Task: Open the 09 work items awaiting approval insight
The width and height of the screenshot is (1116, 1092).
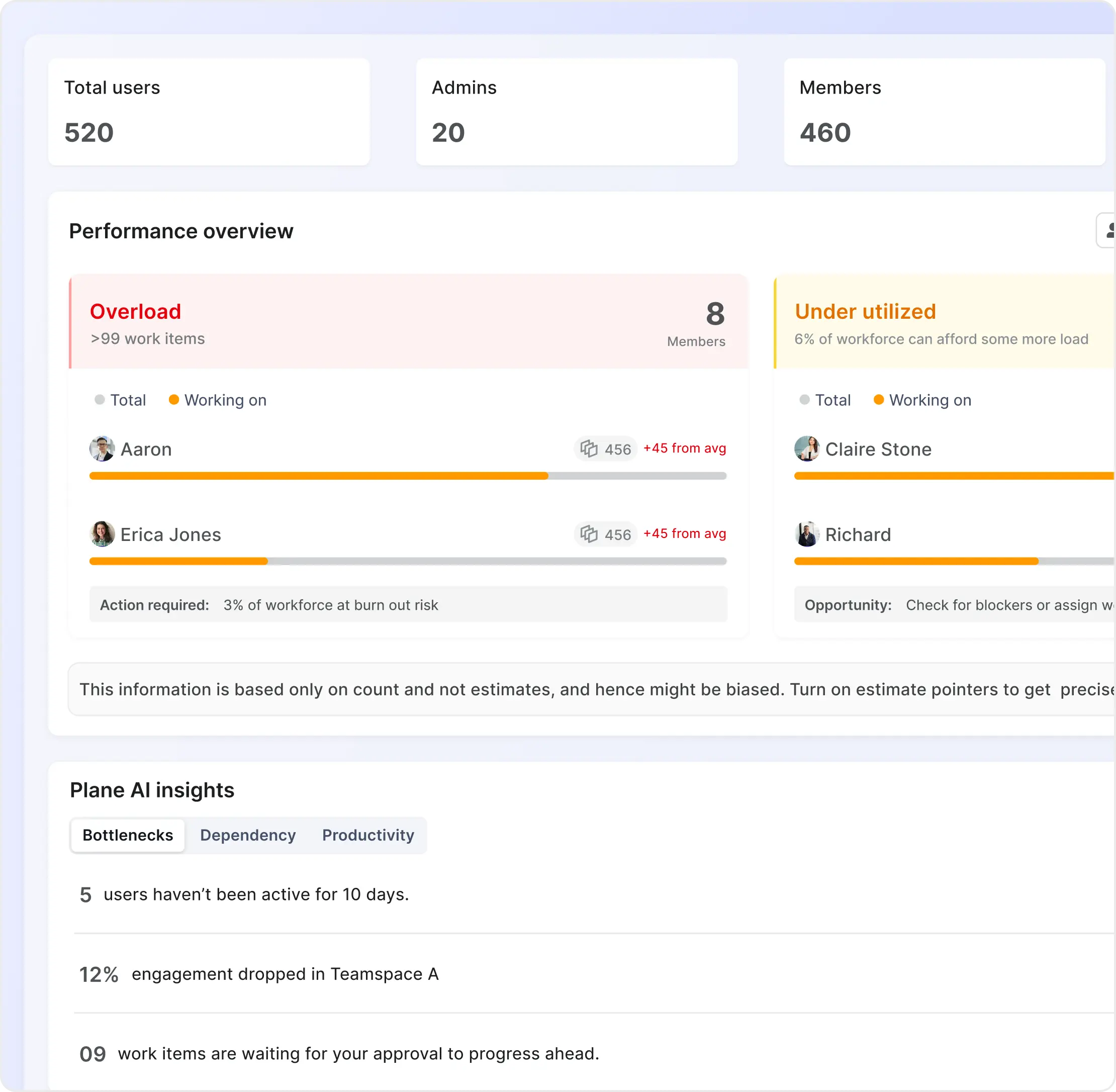Action: tap(338, 1054)
